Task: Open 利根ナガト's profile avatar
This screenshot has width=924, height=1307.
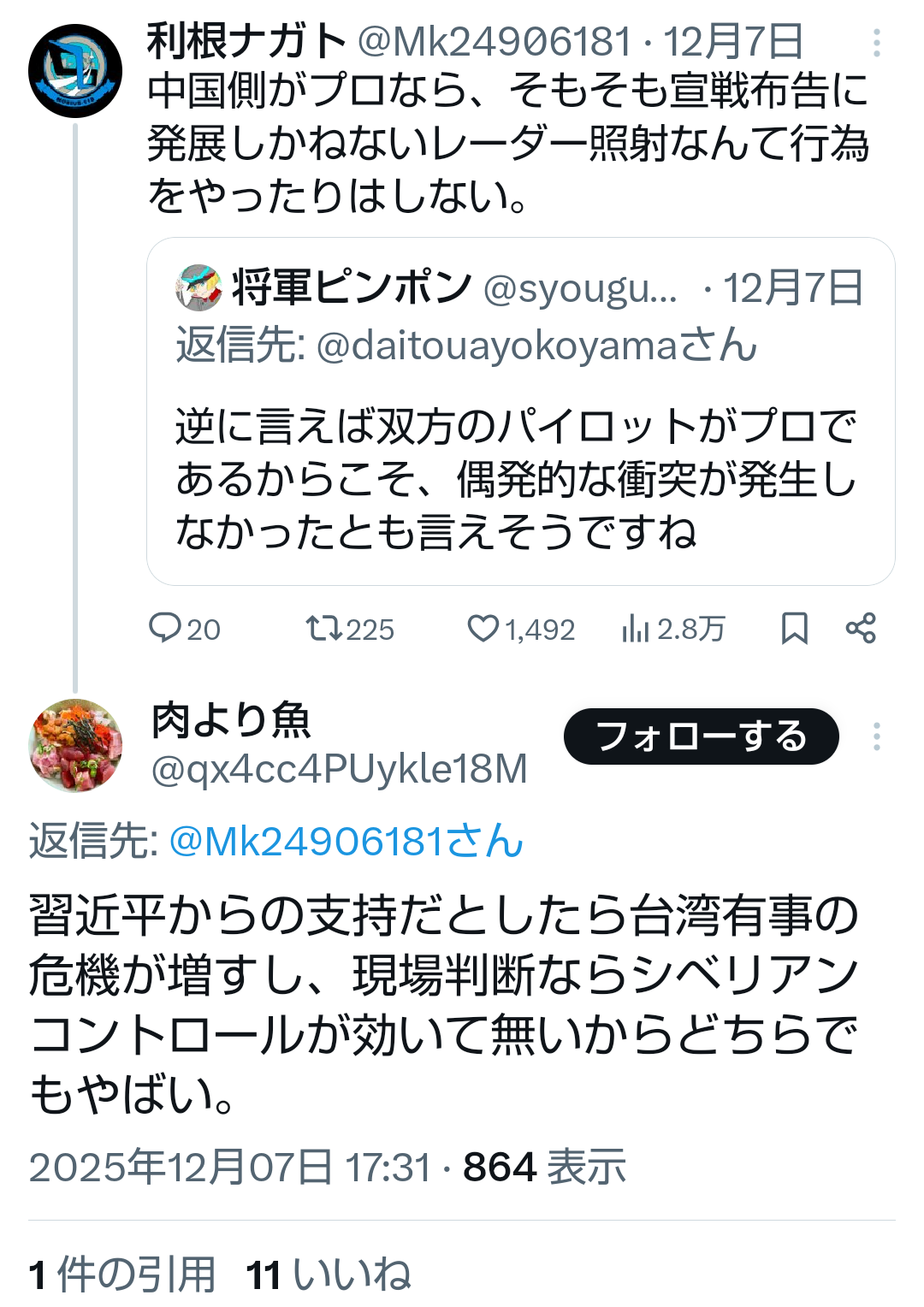Action: click(x=75, y=71)
